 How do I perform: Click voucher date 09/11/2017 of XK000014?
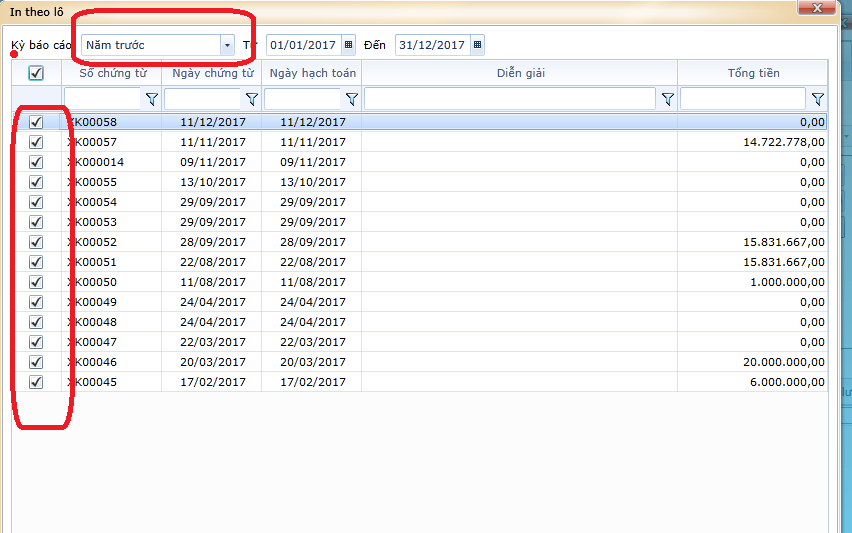tap(212, 162)
